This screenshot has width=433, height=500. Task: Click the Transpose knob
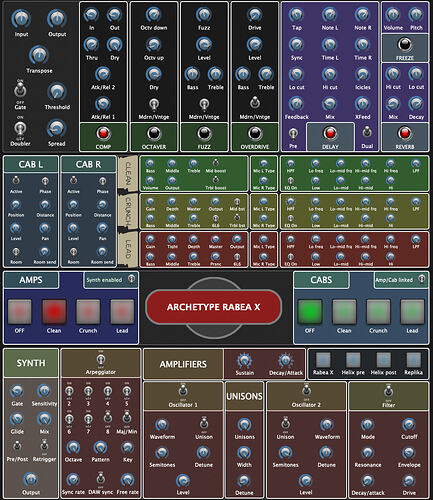coord(39,55)
